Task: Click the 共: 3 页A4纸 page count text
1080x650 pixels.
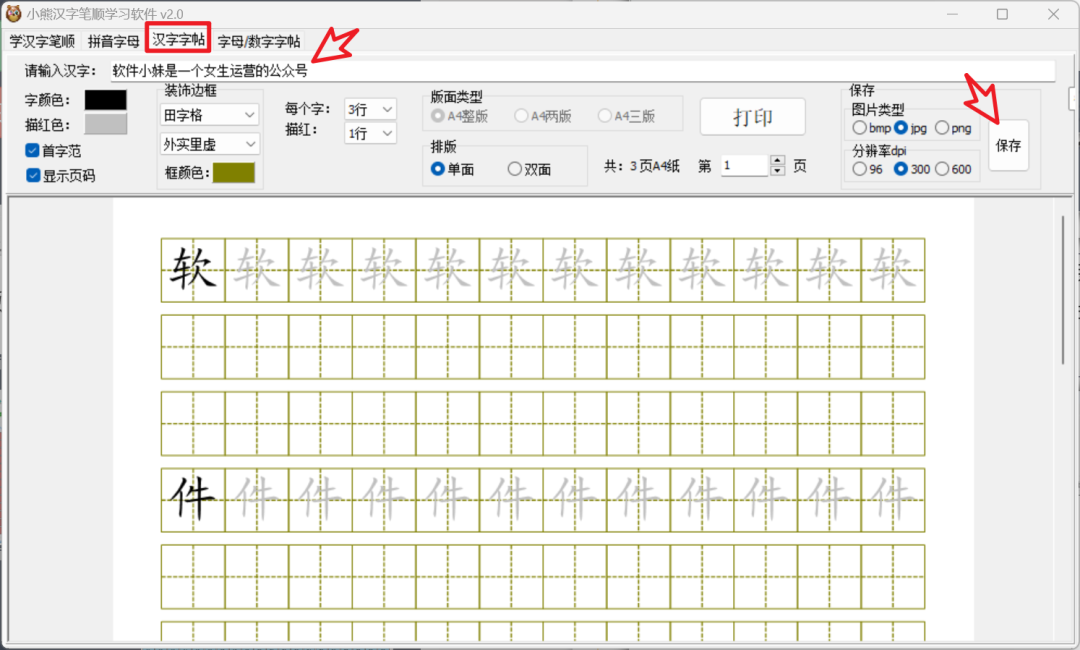Action: [642, 166]
